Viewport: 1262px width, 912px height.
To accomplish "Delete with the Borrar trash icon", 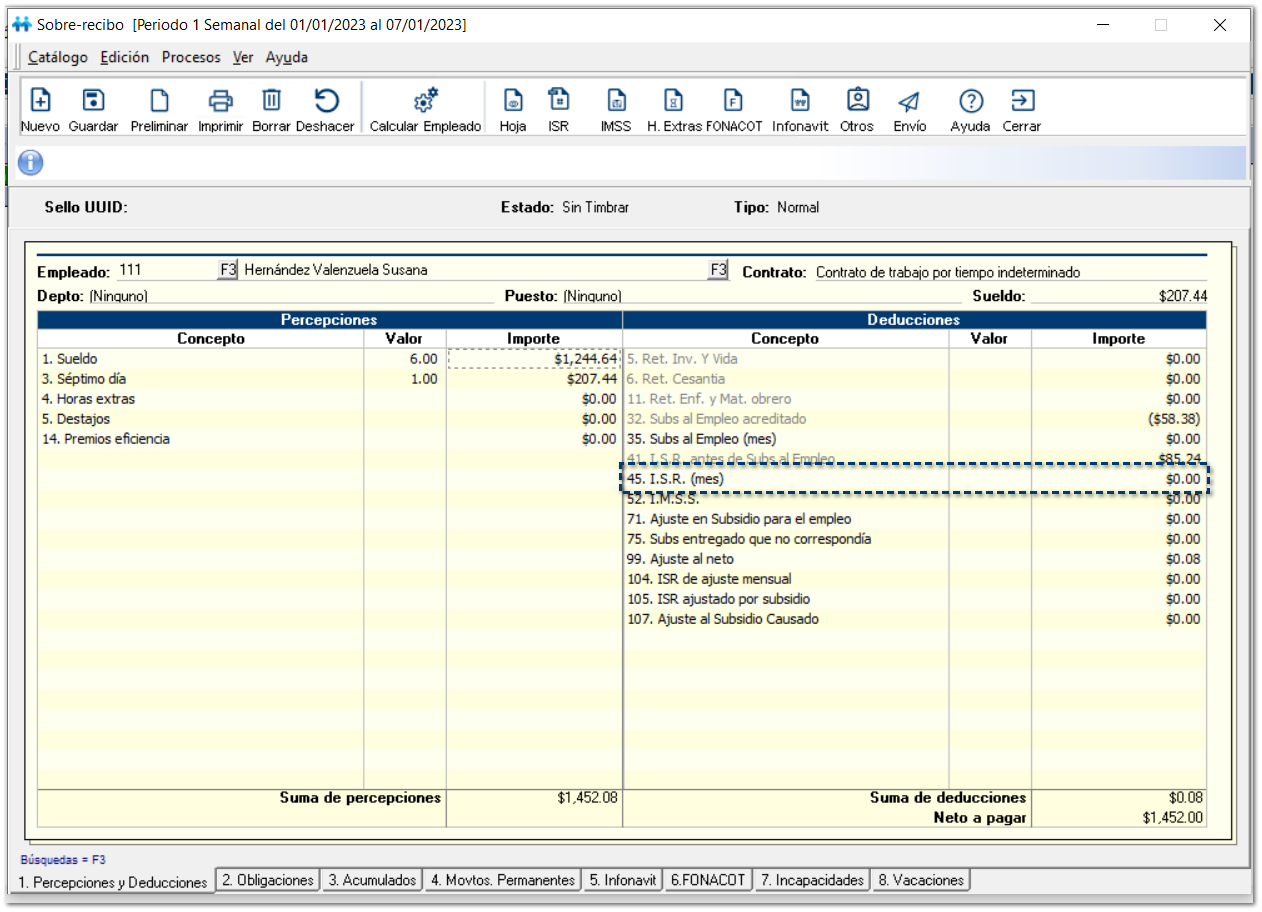I will pos(271,101).
